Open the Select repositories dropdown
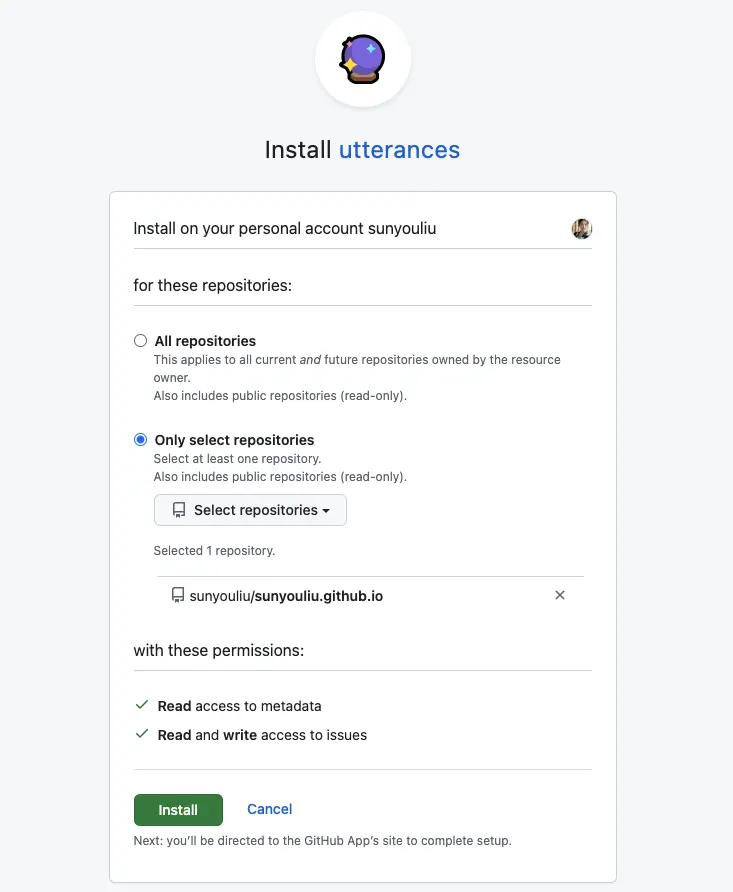Image resolution: width=733 pixels, height=892 pixels. click(250, 510)
